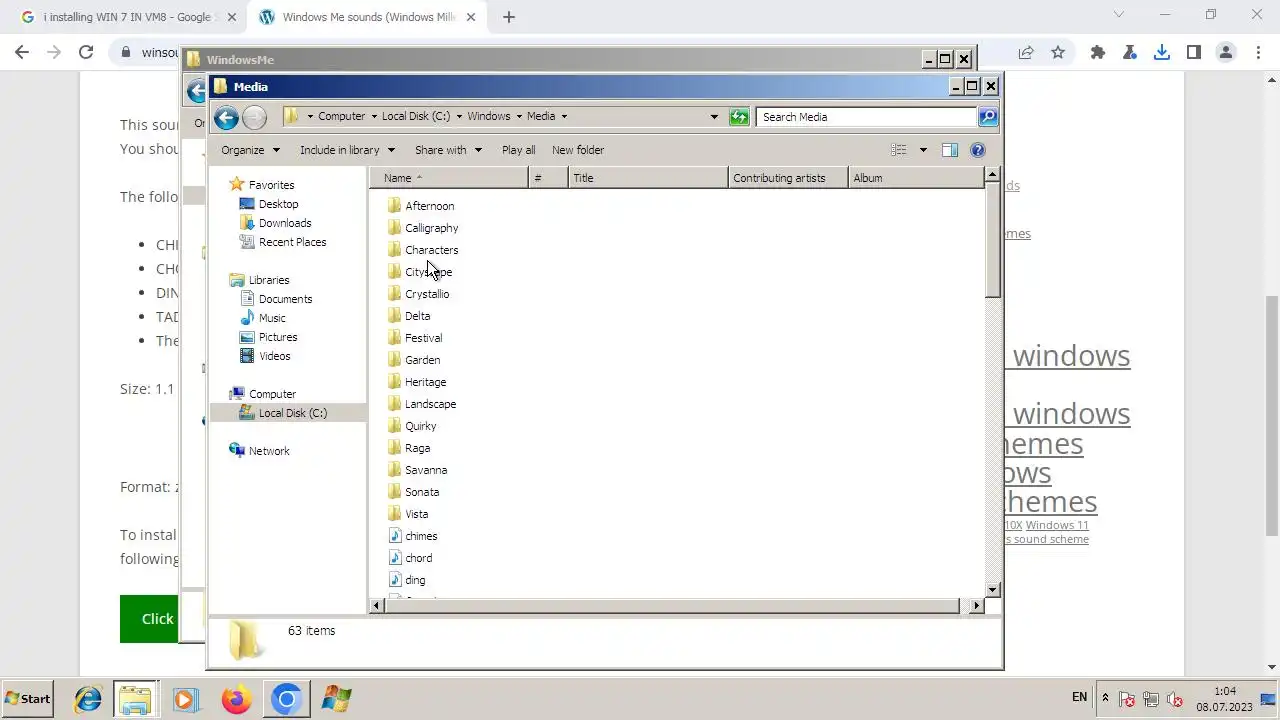
Task: Open the Explorer help icon
Action: click(978, 150)
